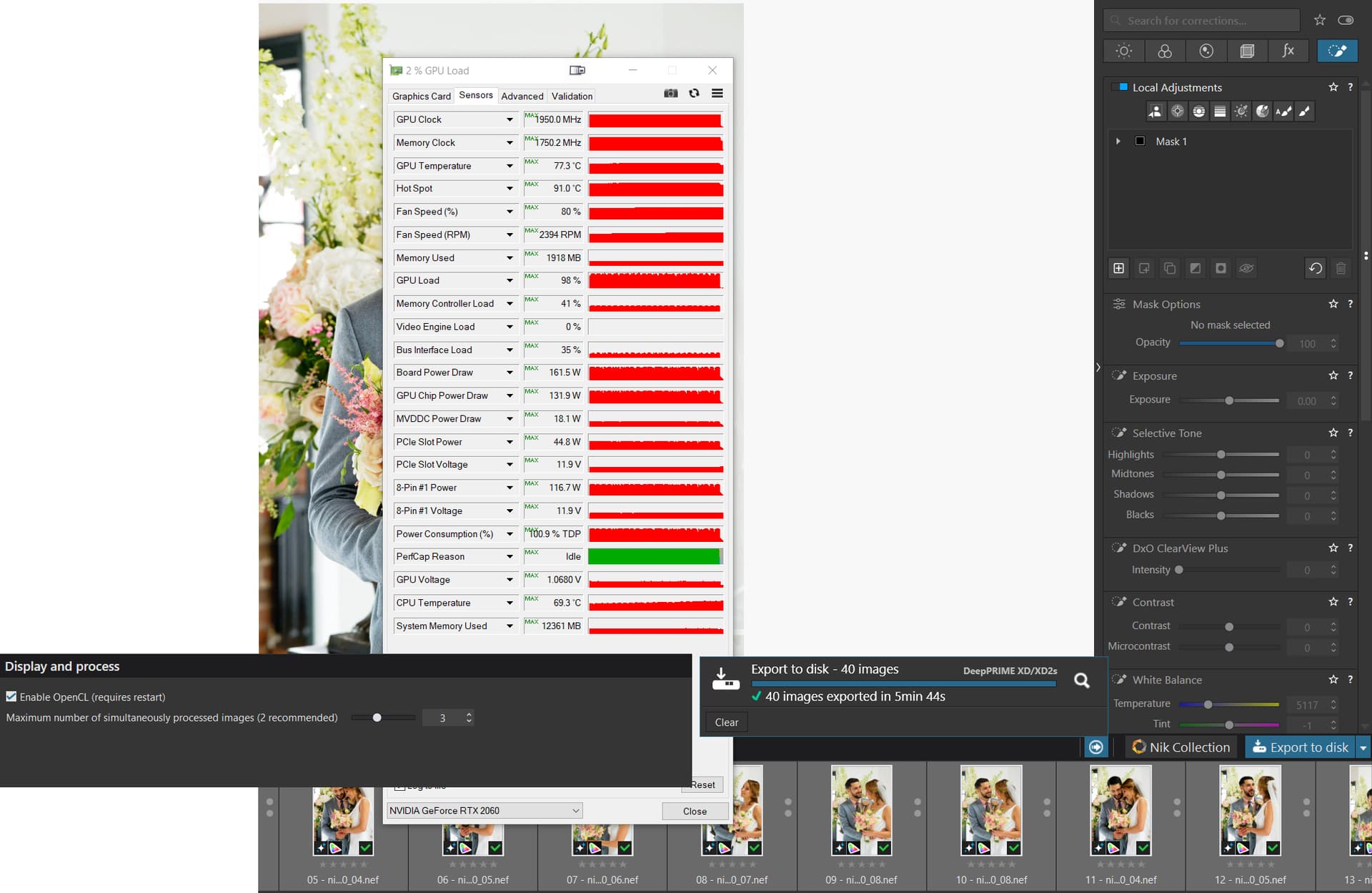1372x893 pixels.
Task: Uncheck Enable OpenCL checkbox
Action: tap(11, 696)
